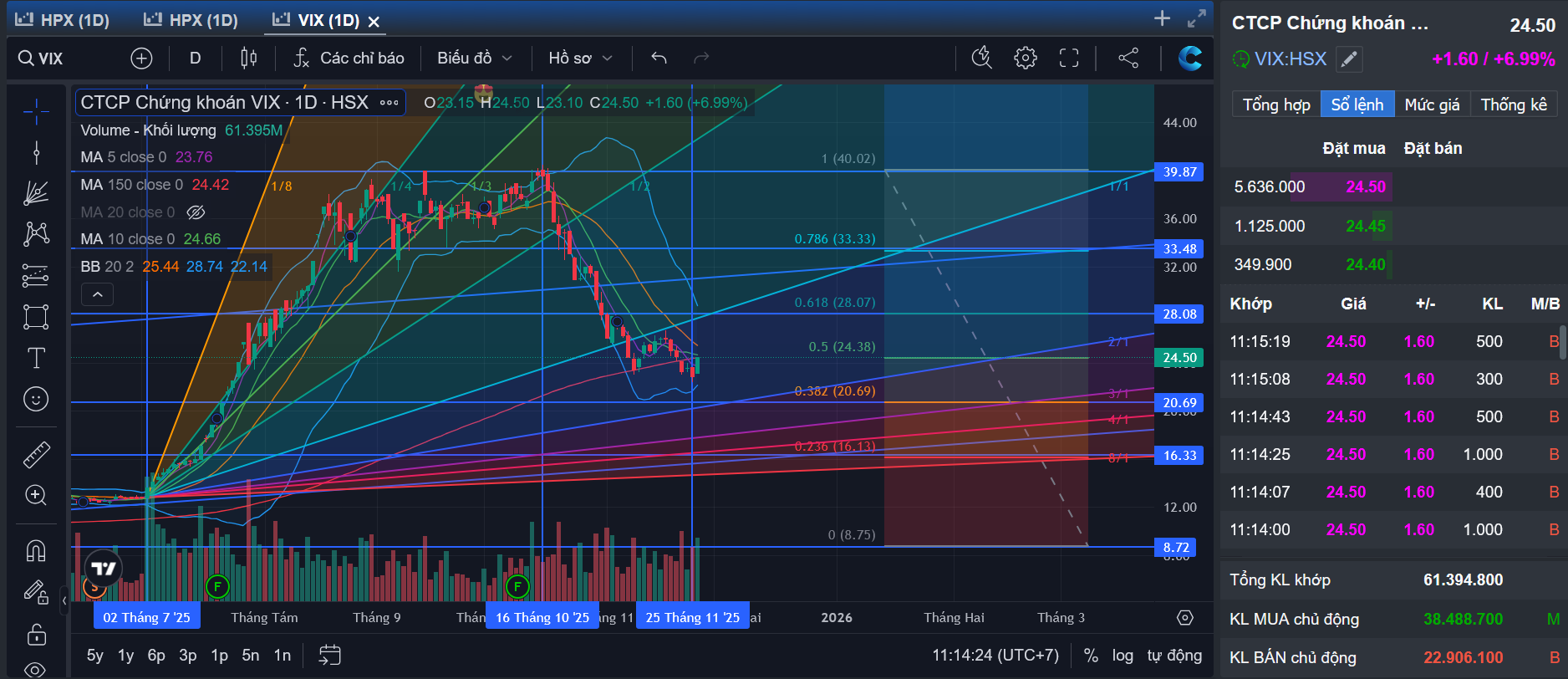Click the 16 Tháng 10 '25 date marker
This screenshot has width=1568, height=679.
[542, 618]
